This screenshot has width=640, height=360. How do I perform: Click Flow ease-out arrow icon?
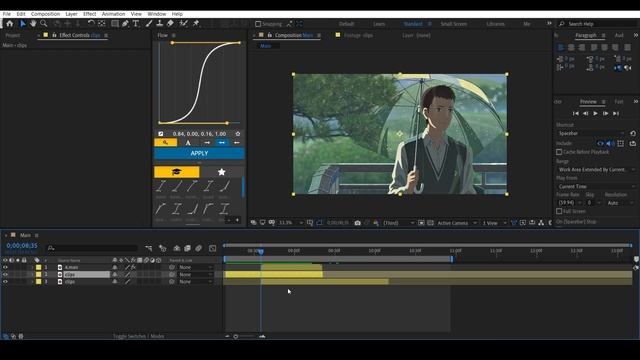coord(207,142)
